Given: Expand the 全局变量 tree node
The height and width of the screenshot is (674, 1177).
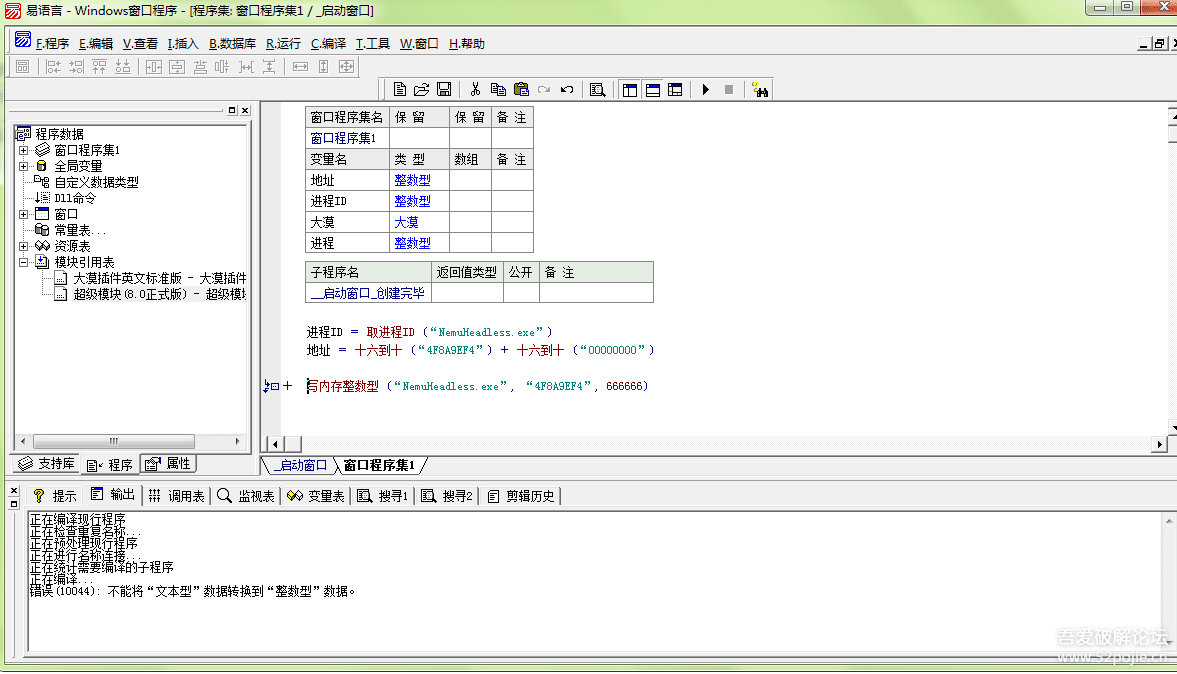Looking at the screenshot, I should click(23, 166).
